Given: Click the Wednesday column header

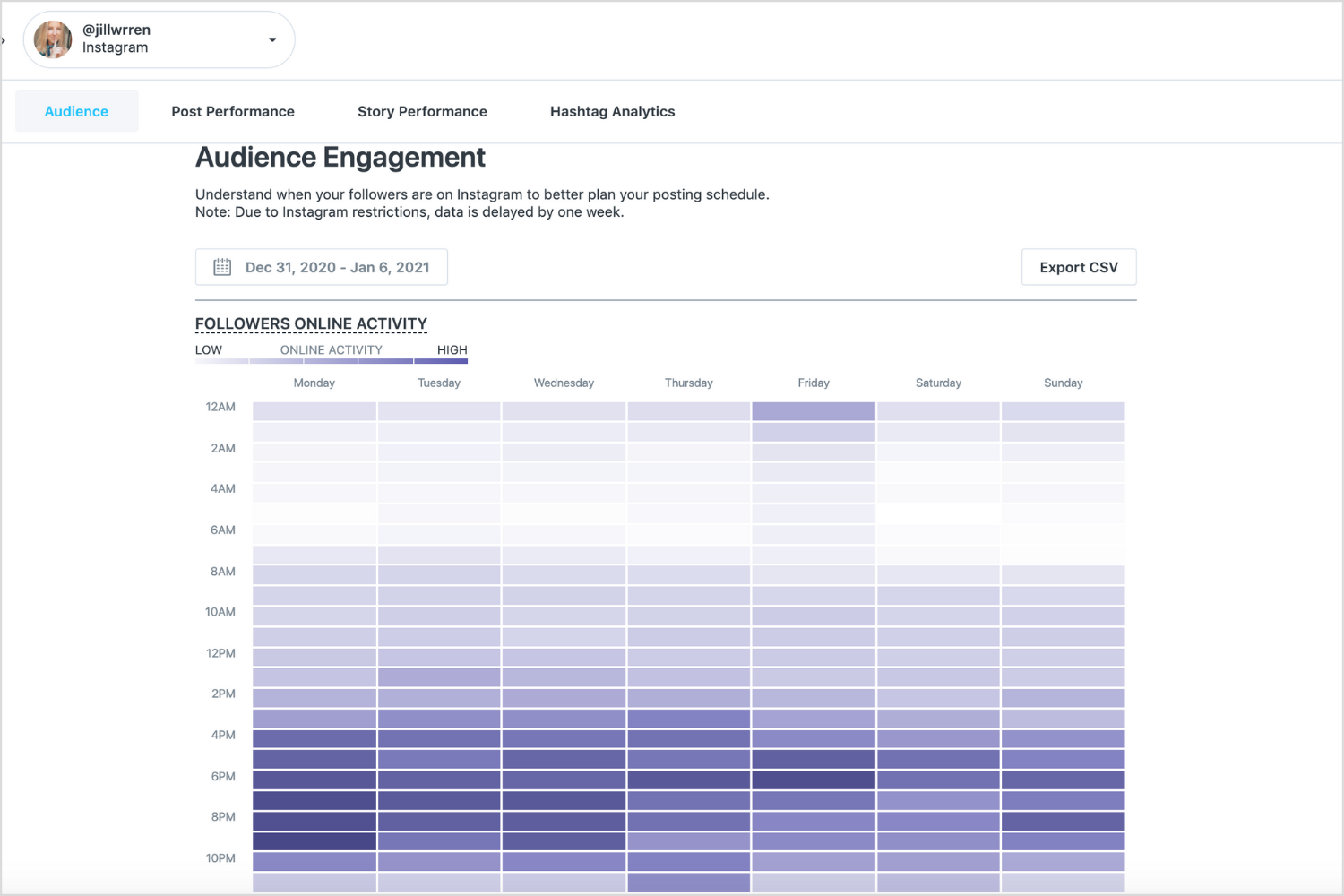Looking at the screenshot, I should [x=564, y=383].
